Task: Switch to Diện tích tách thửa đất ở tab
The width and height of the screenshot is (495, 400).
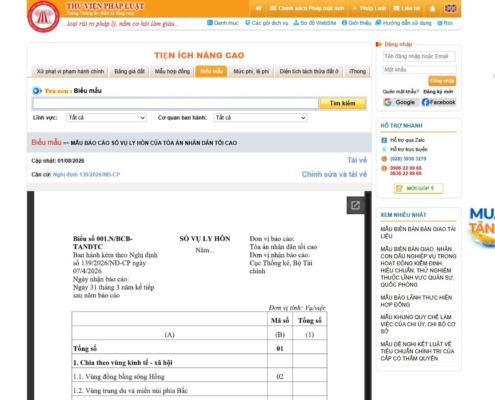Action: (309, 71)
